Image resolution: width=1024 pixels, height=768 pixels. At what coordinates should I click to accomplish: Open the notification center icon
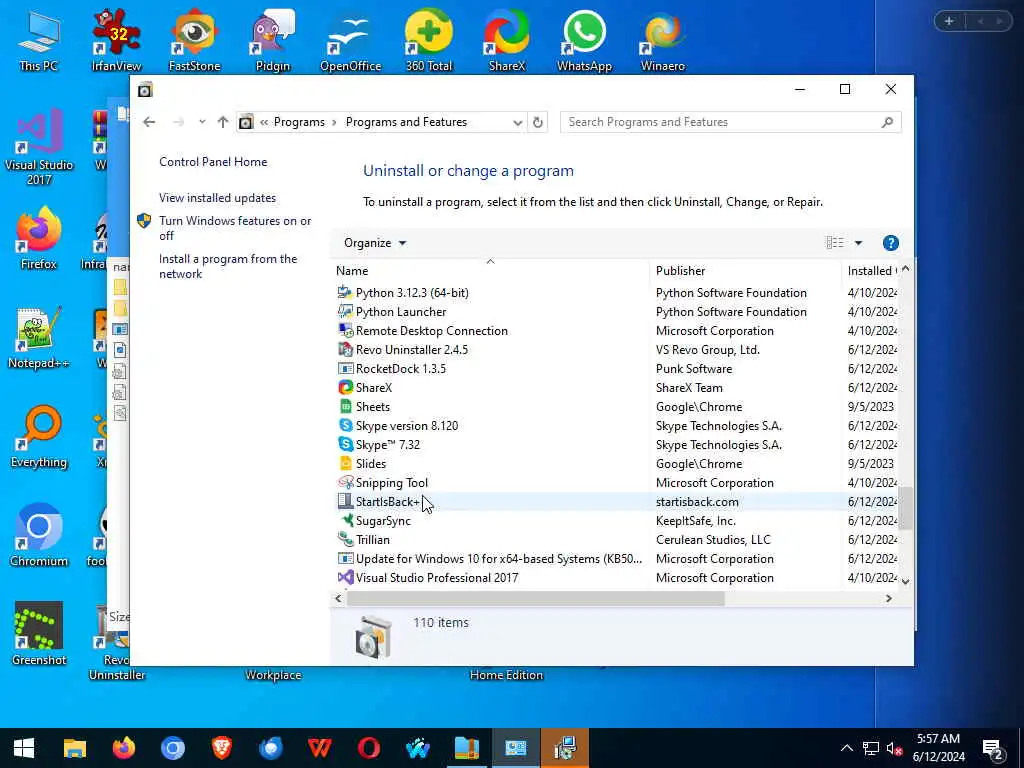click(993, 748)
